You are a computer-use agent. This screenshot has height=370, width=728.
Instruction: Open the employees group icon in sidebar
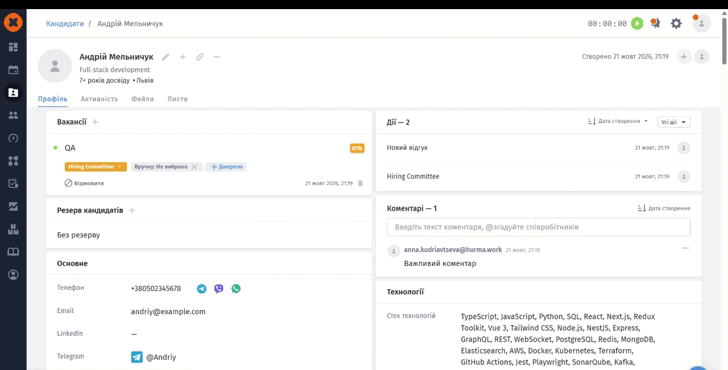coord(13,115)
